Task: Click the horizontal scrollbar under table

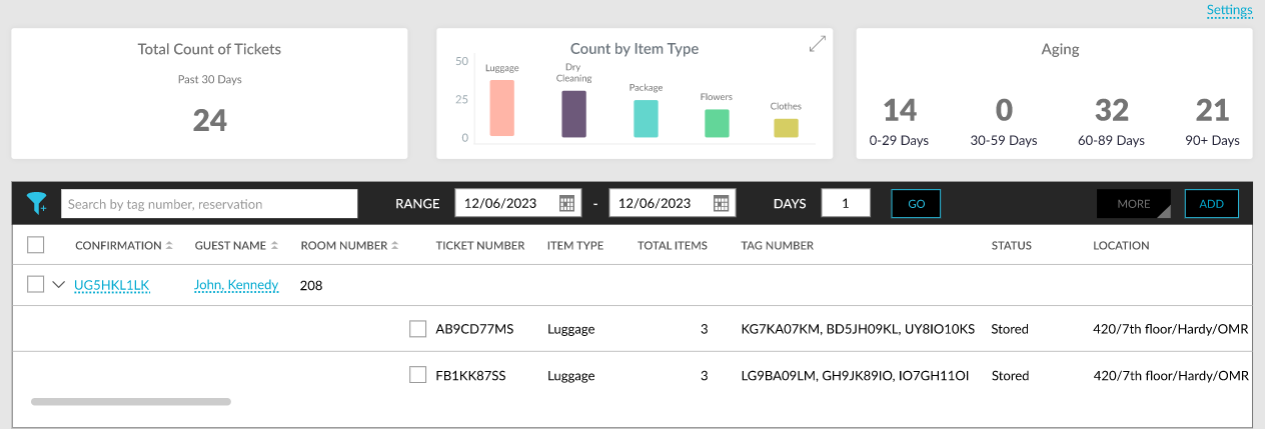Action: click(131, 402)
